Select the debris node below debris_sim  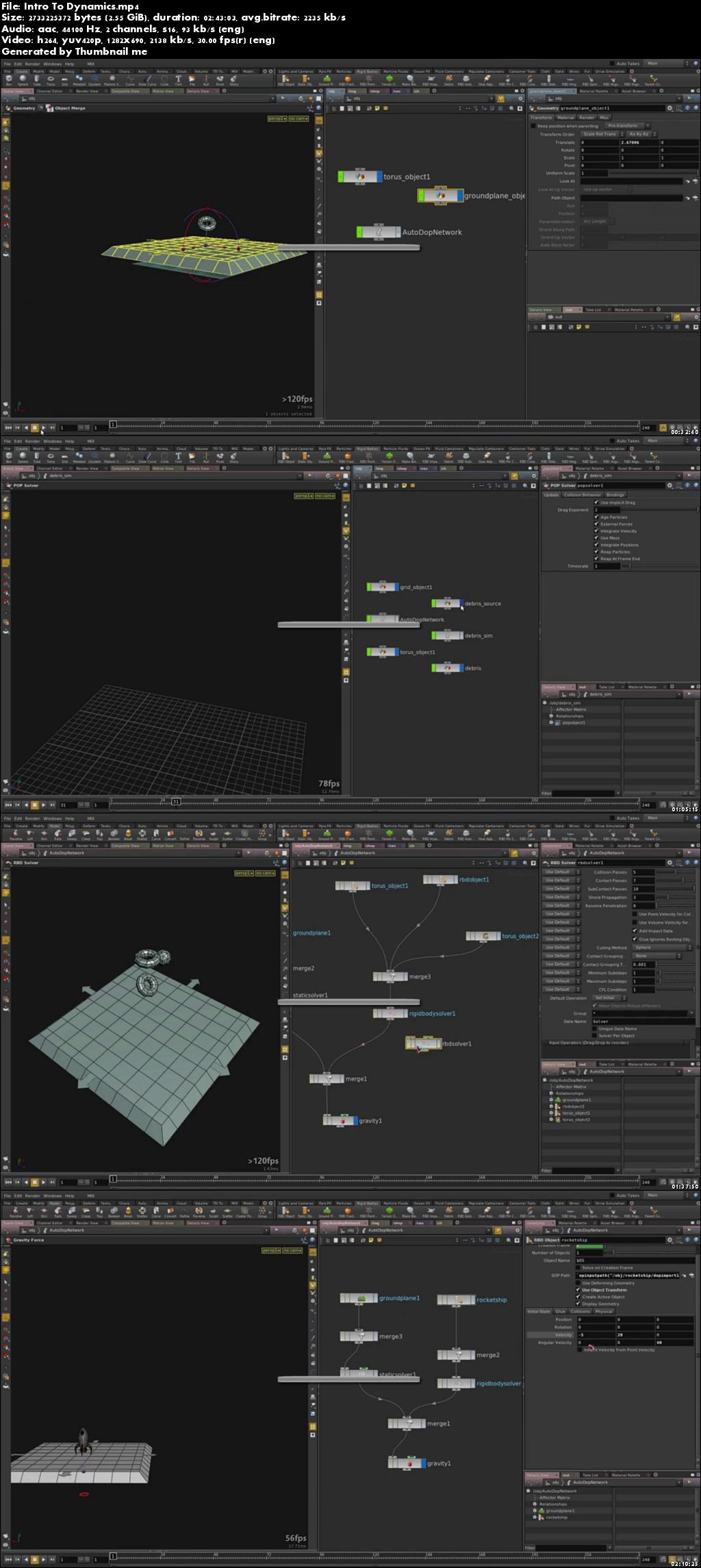point(447,668)
